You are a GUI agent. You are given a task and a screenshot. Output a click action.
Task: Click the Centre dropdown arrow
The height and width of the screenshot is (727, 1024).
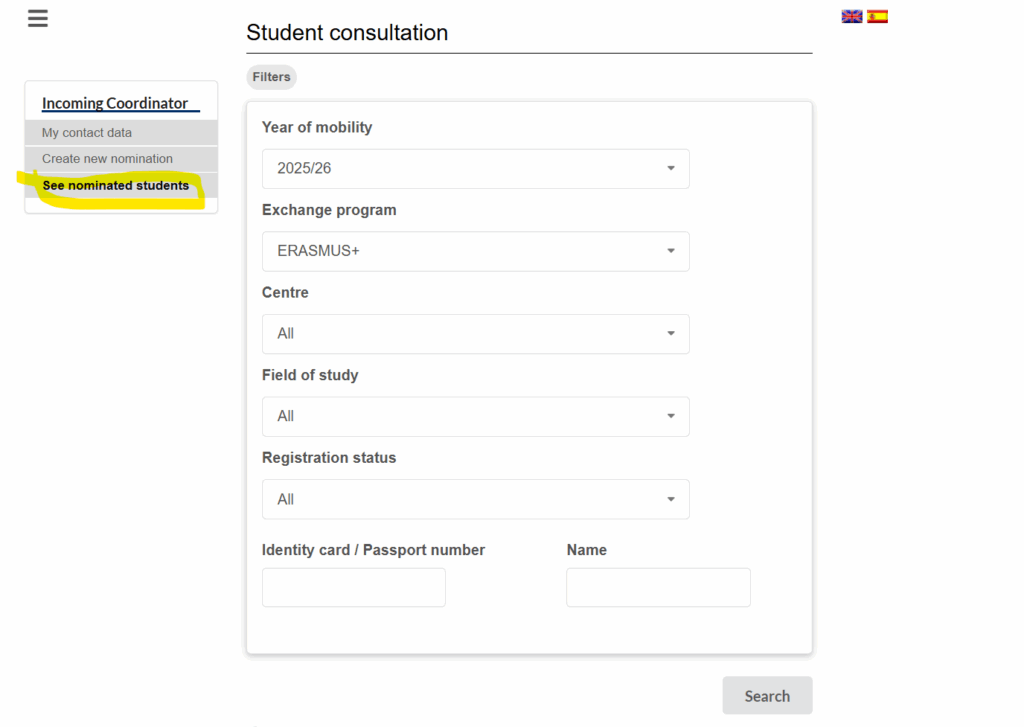tap(671, 334)
